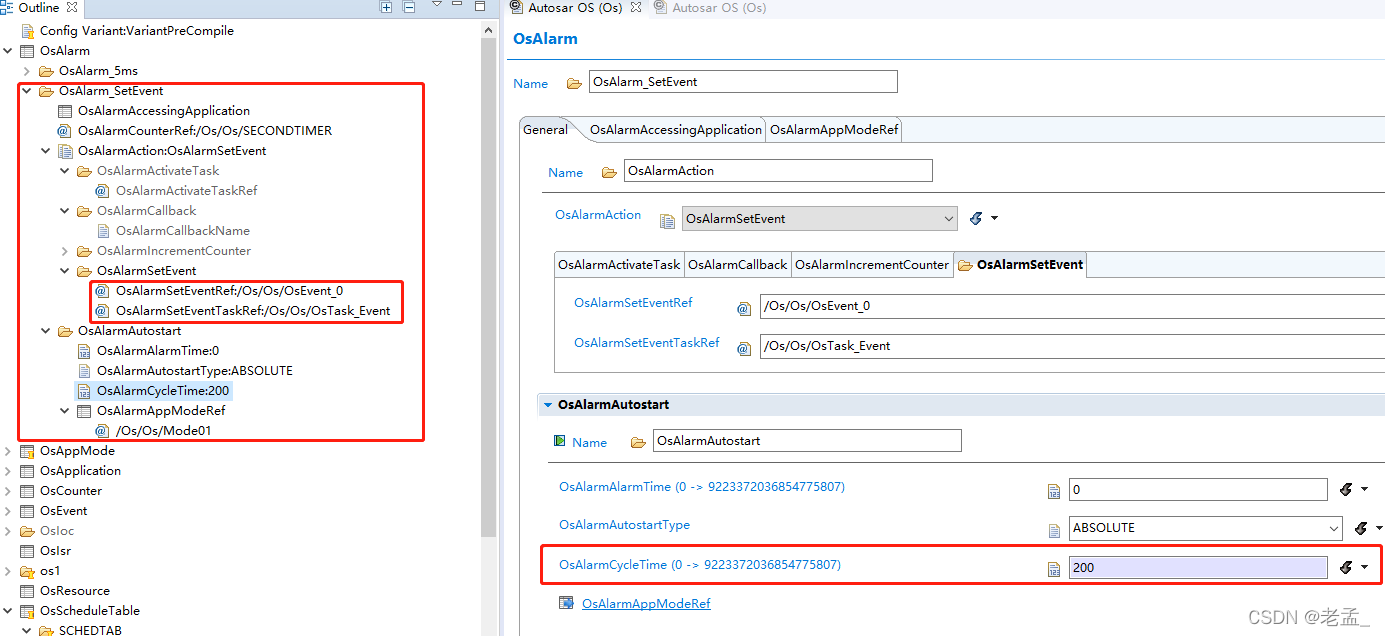This screenshot has height=636, width=1385.
Task: Switch to the OsAlarmAppModeRef tab
Action: pyautogui.click(x=834, y=130)
